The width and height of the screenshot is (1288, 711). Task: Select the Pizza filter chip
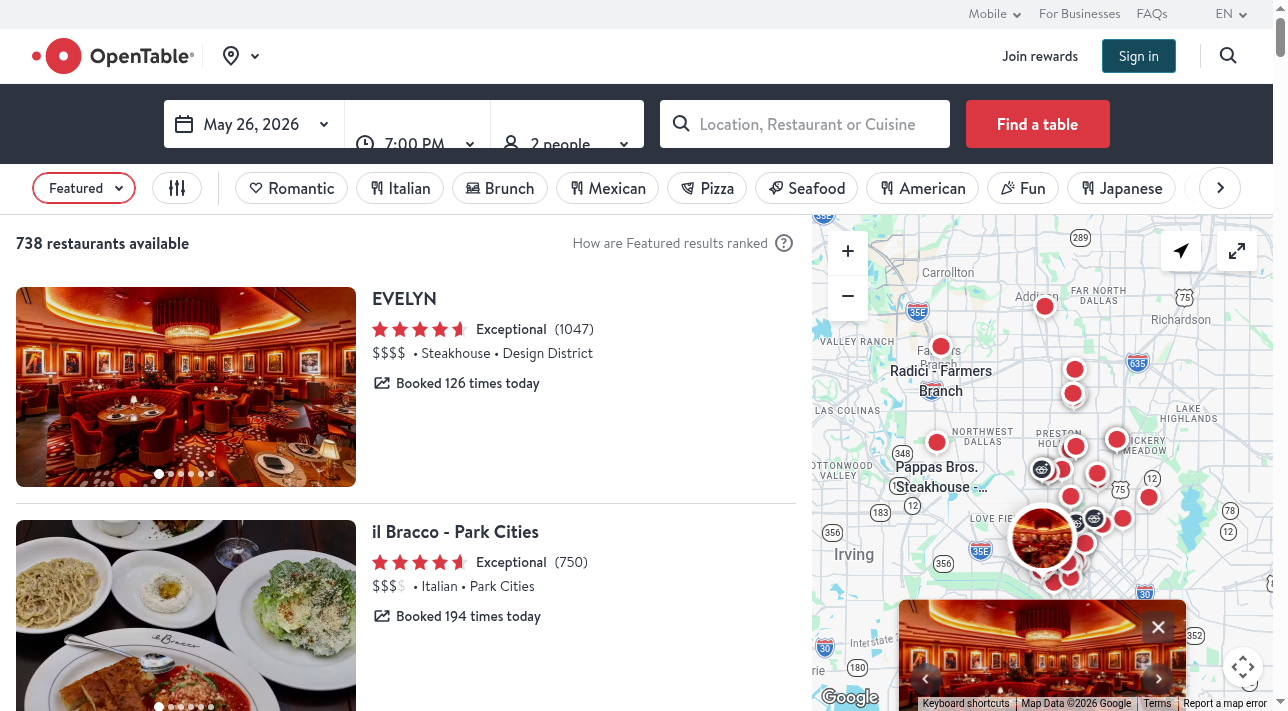point(708,188)
